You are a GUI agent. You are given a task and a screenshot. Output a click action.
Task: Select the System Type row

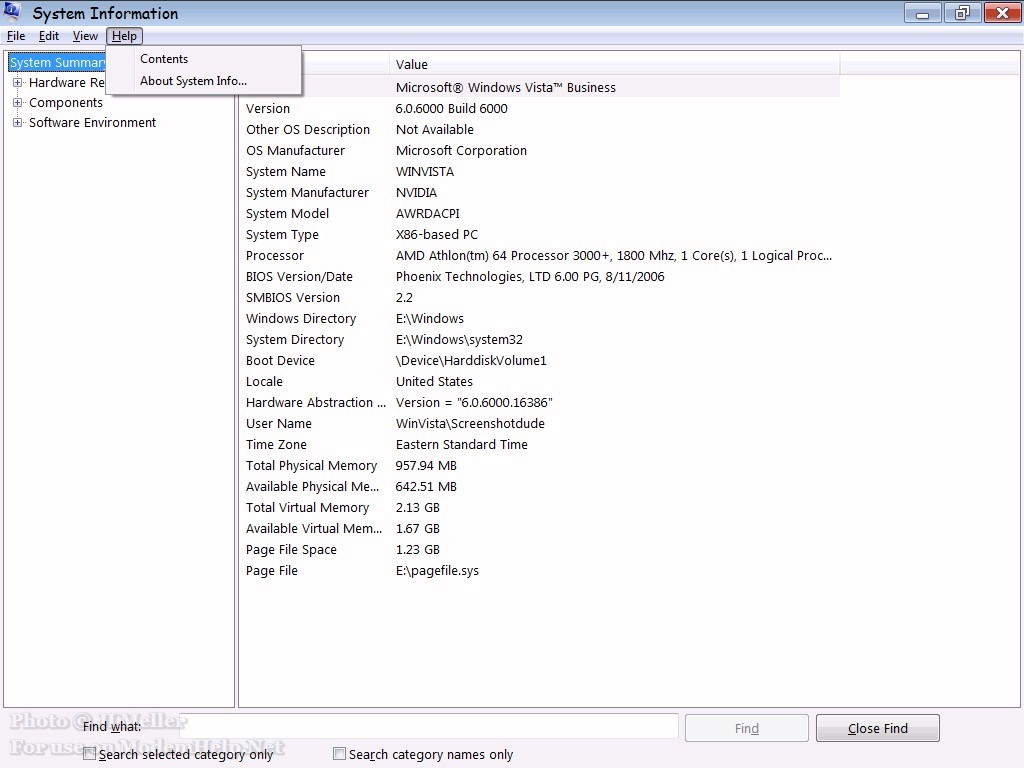pos(539,234)
